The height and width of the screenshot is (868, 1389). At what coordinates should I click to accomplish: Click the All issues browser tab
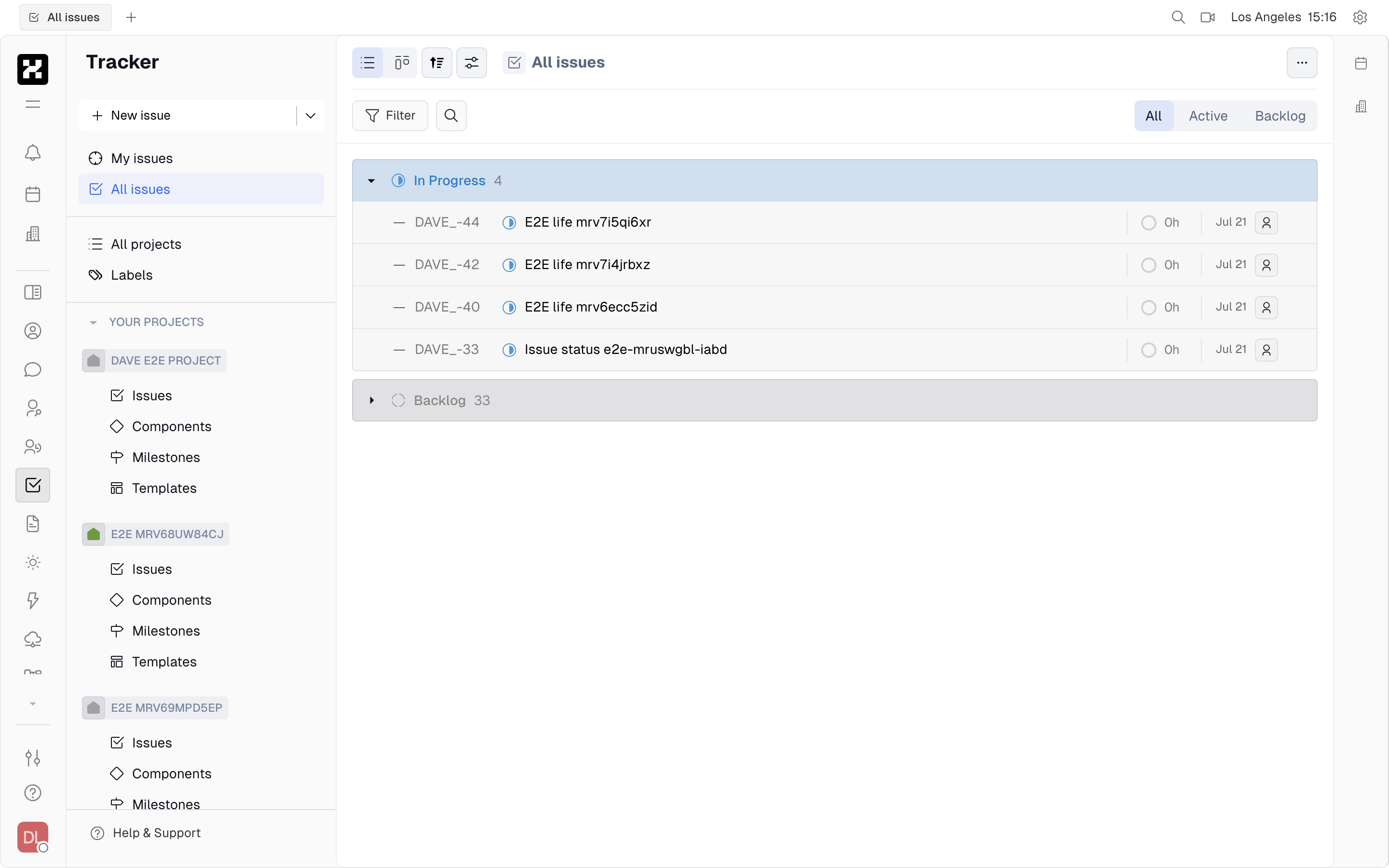coord(66,17)
